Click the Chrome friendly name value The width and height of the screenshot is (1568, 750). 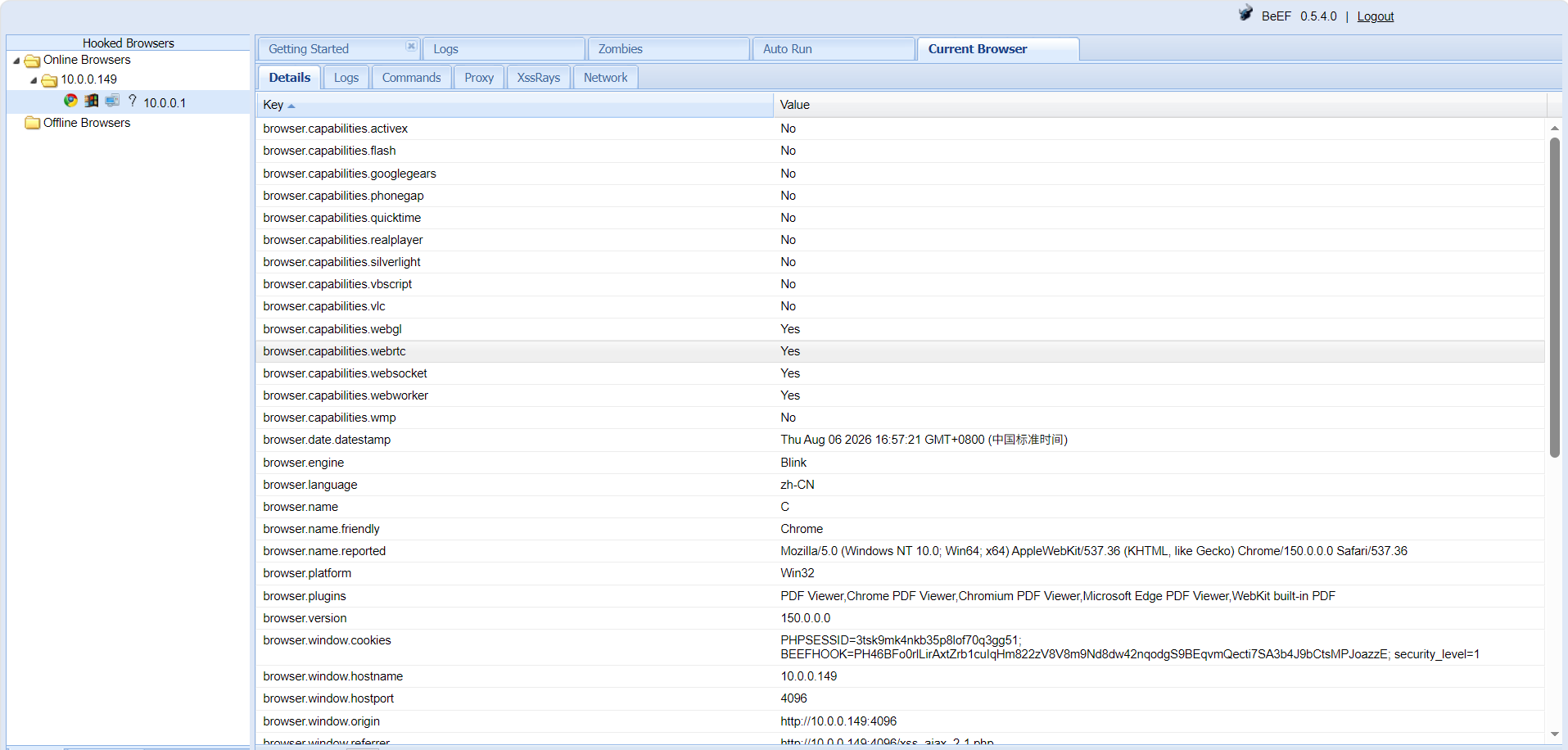pos(802,529)
